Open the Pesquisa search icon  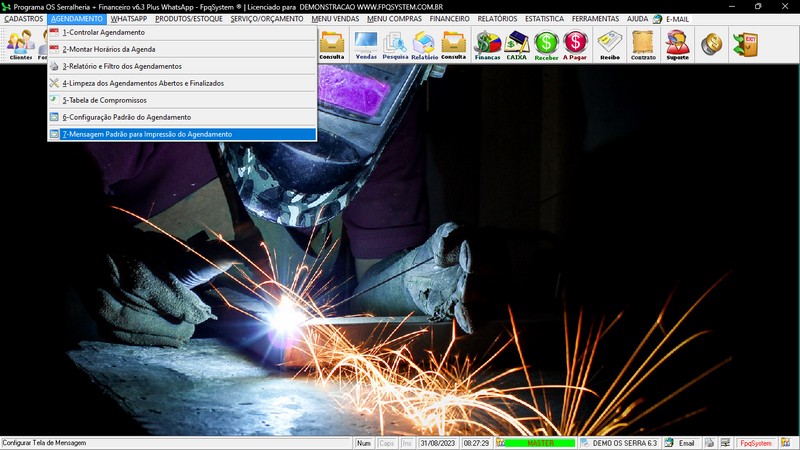[x=395, y=44]
